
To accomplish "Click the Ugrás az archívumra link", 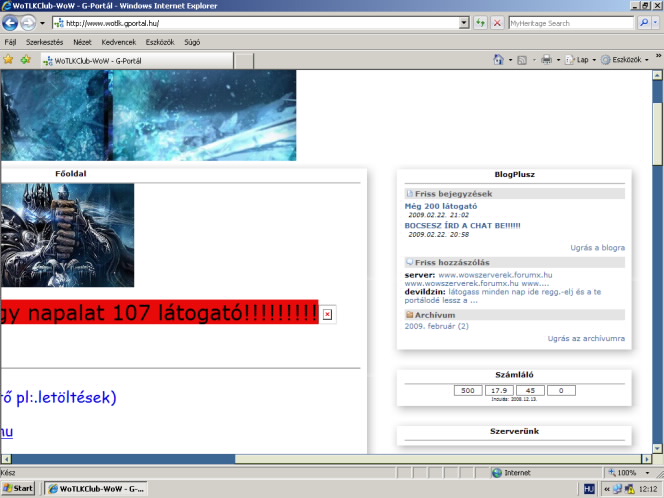I will coord(586,338).
